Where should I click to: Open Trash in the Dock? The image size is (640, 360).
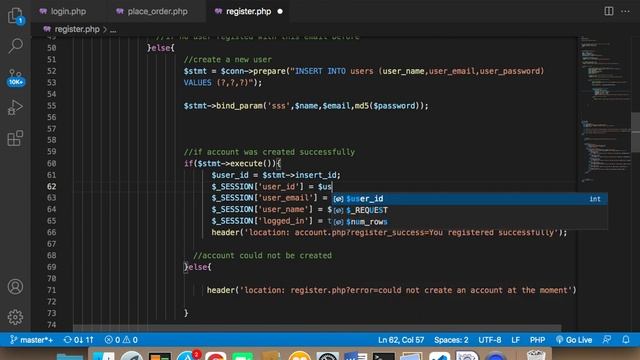coord(536,355)
